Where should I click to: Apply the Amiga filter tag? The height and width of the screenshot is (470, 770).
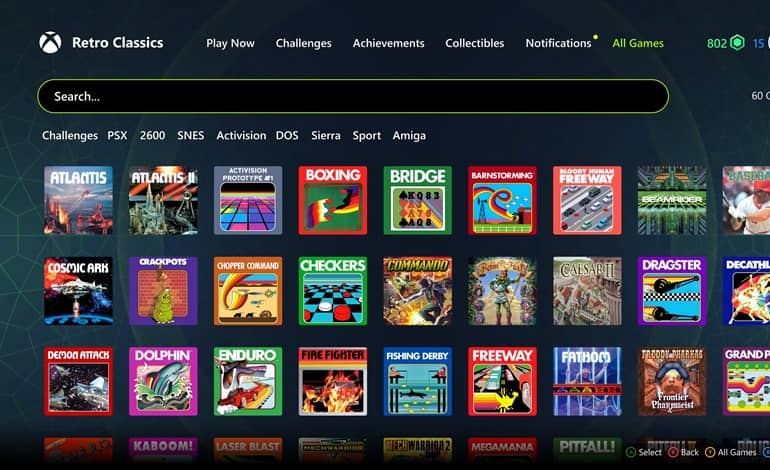[409, 136]
